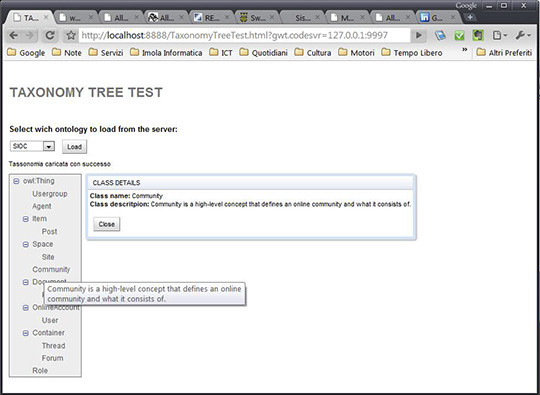
Task: Bookmark the page with the star icon
Action: point(71,35)
